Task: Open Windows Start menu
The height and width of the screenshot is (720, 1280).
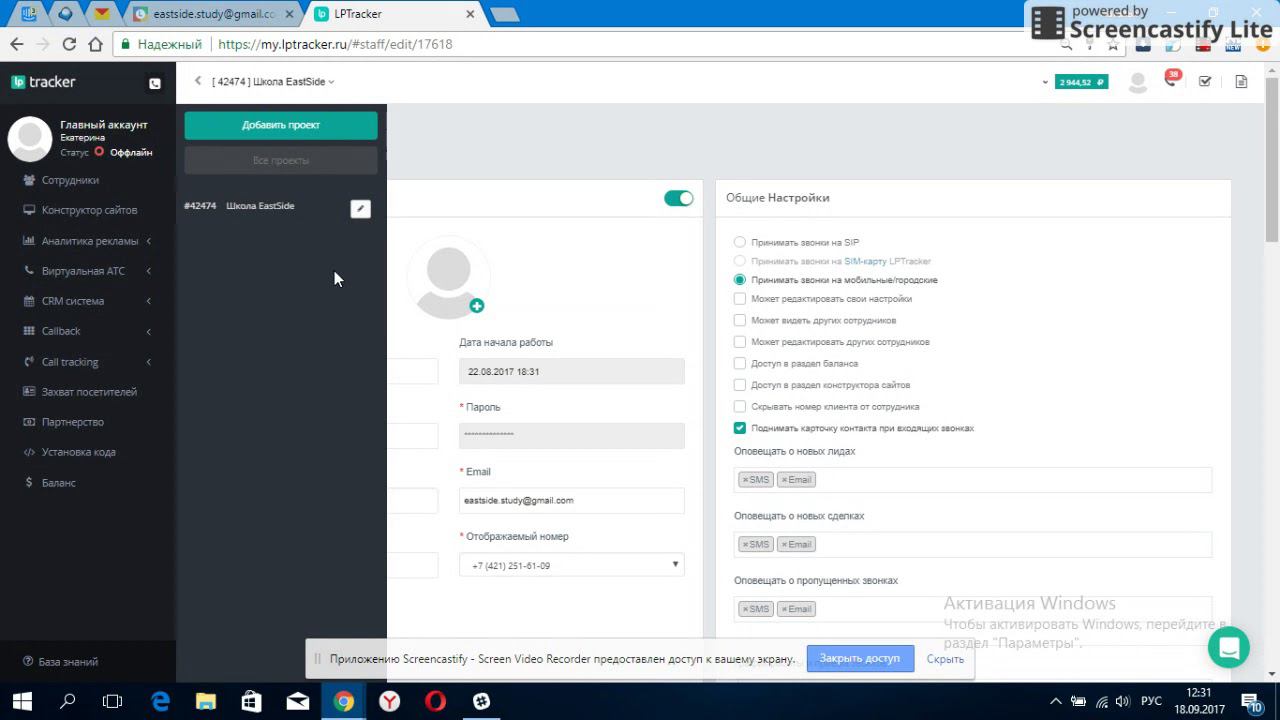Action: coord(22,701)
